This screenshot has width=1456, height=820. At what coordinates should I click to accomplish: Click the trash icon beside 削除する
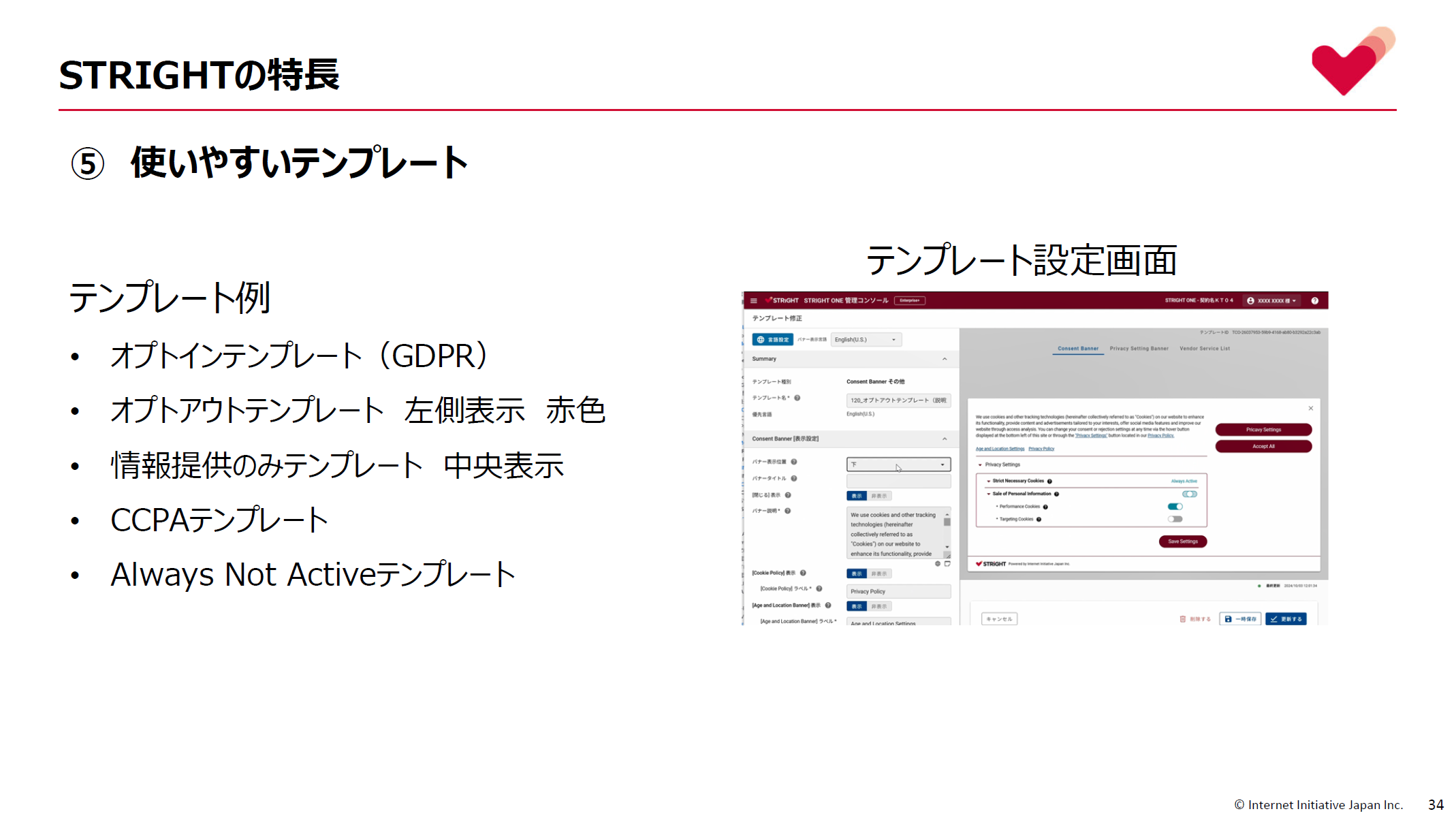[x=1182, y=618]
